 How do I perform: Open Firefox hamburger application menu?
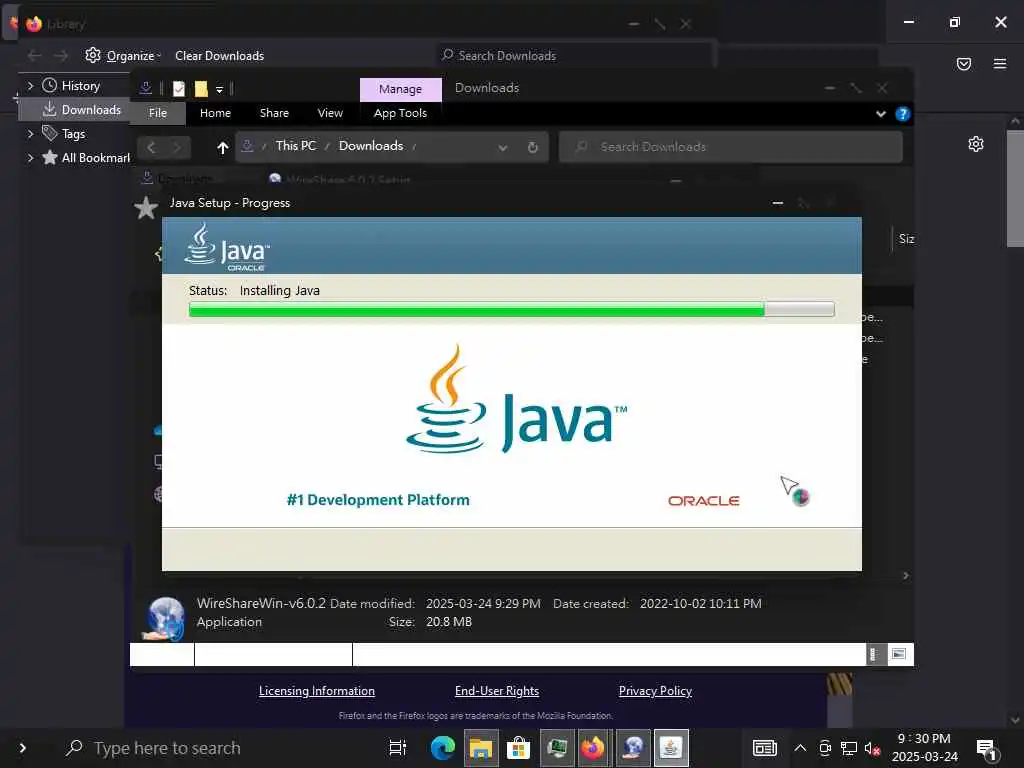(1000, 63)
